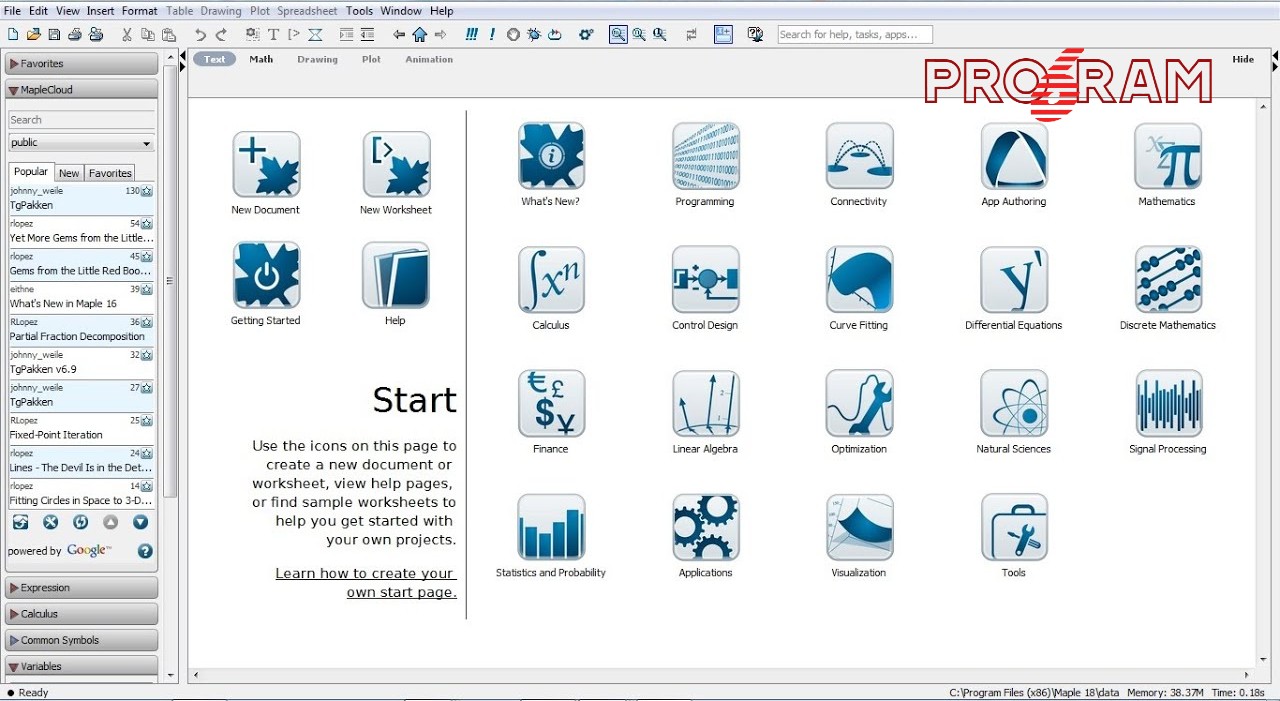Star the Yet More Gems entry
Viewport: 1280px width, 701px height.
(147, 224)
